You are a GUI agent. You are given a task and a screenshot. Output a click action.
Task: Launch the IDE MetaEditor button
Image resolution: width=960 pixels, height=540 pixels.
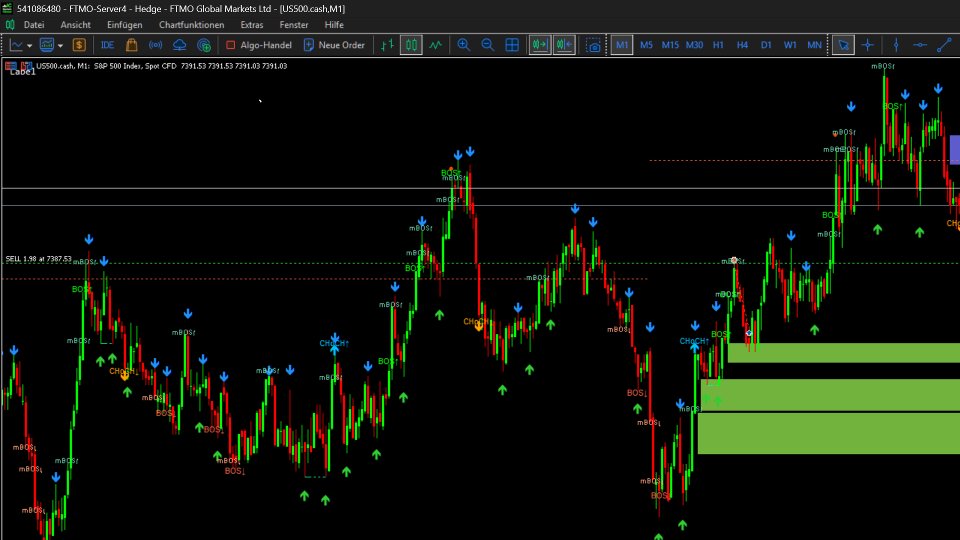pos(107,45)
